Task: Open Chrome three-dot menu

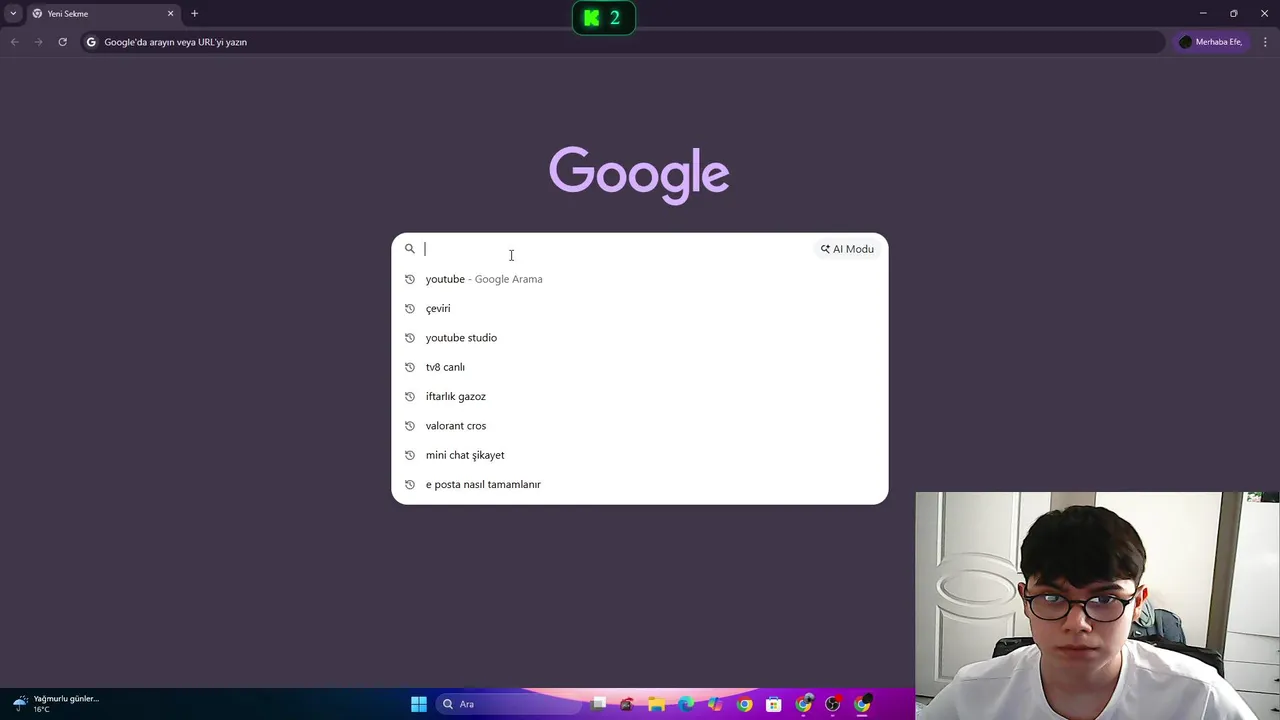Action: coord(1266,42)
